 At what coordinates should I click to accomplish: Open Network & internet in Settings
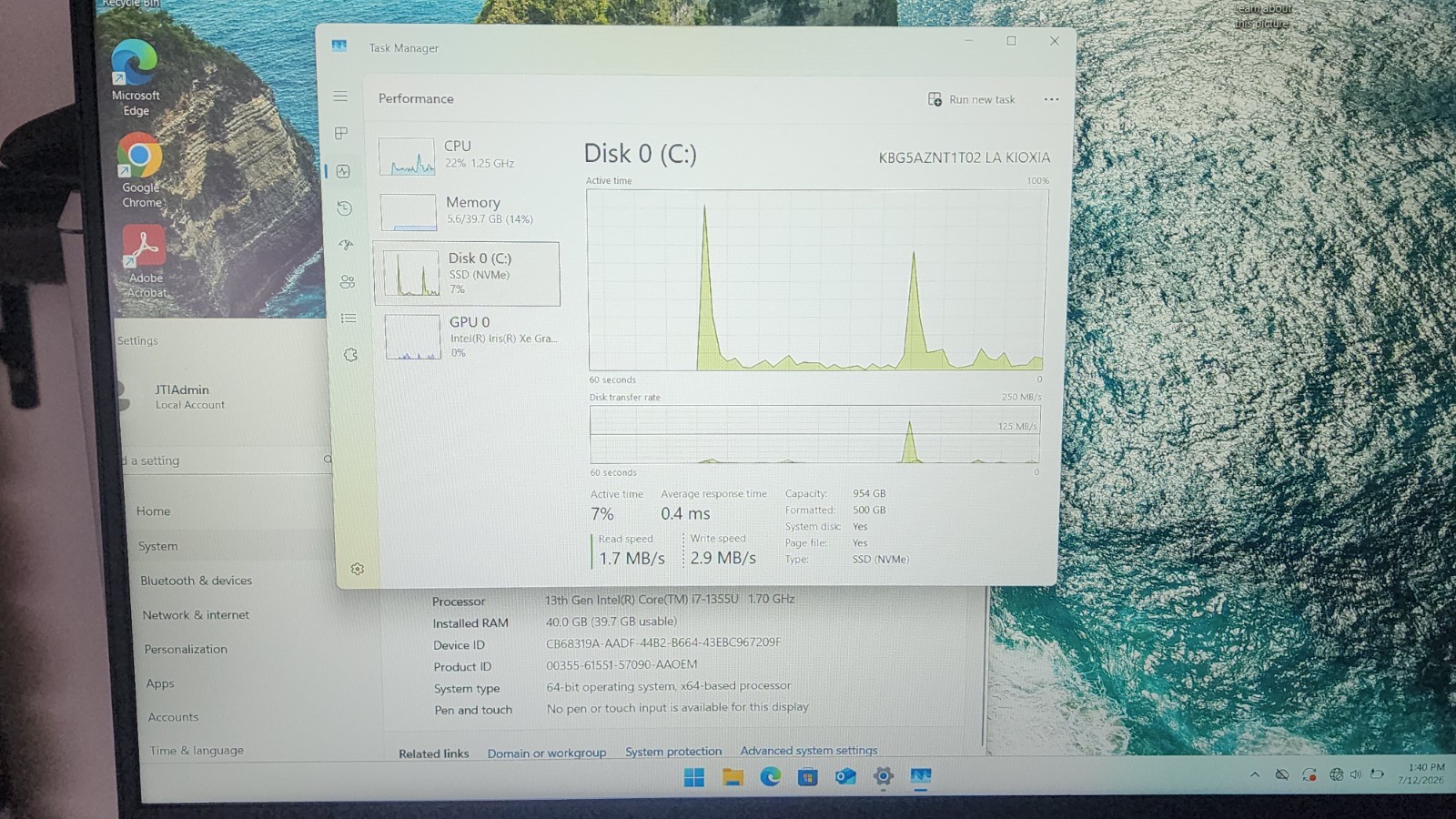click(x=196, y=615)
